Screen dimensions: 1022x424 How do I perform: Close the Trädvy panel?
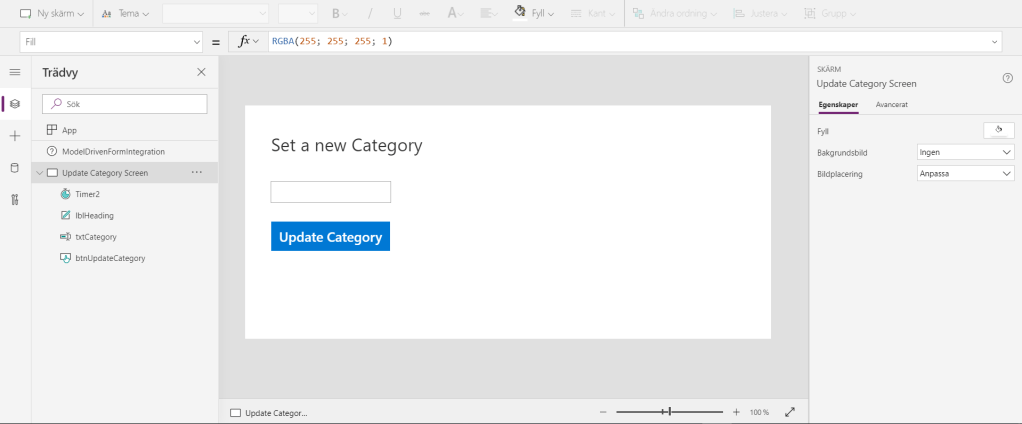coord(201,72)
